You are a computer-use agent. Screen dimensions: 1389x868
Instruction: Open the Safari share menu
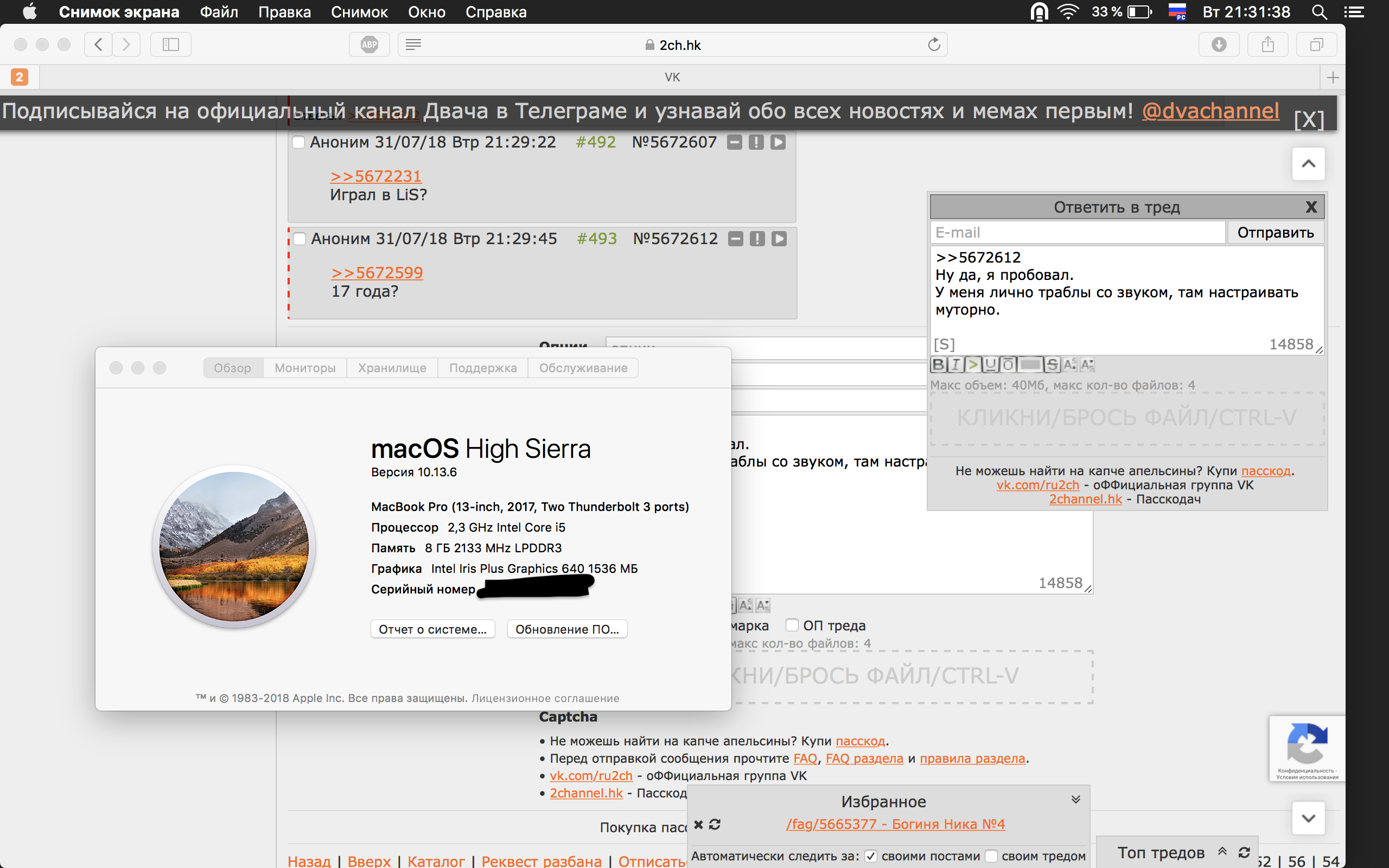click(1267, 44)
